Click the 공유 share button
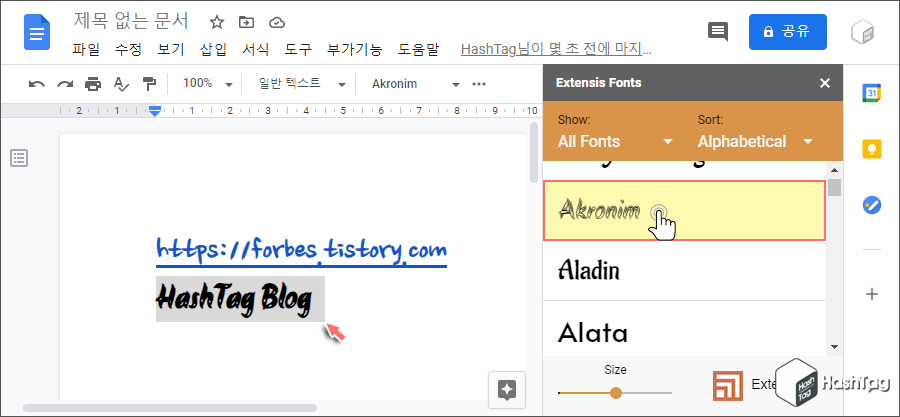The image size is (900, 417). click(x=788, y=32)
